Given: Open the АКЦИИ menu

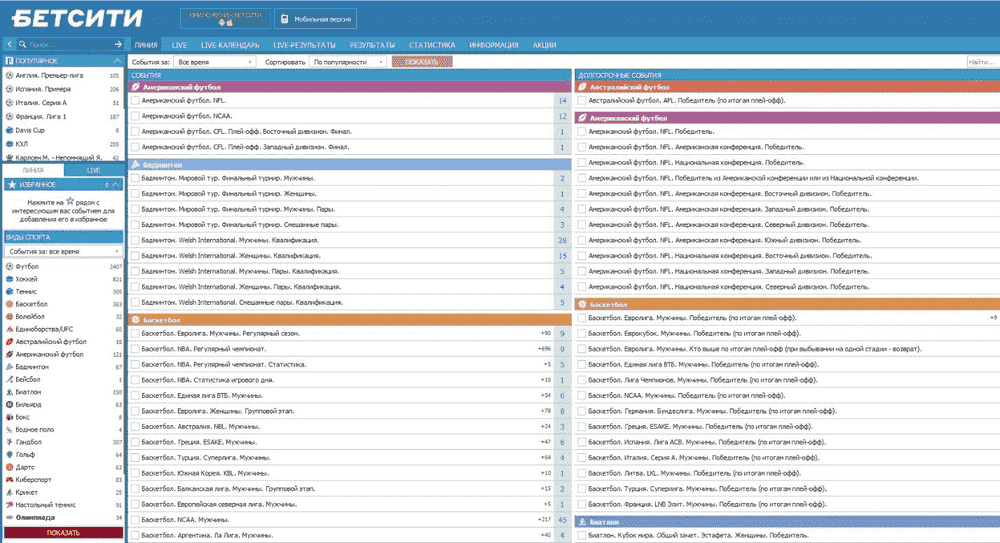Looking at the screenshot, I should [x=545, y=45].
